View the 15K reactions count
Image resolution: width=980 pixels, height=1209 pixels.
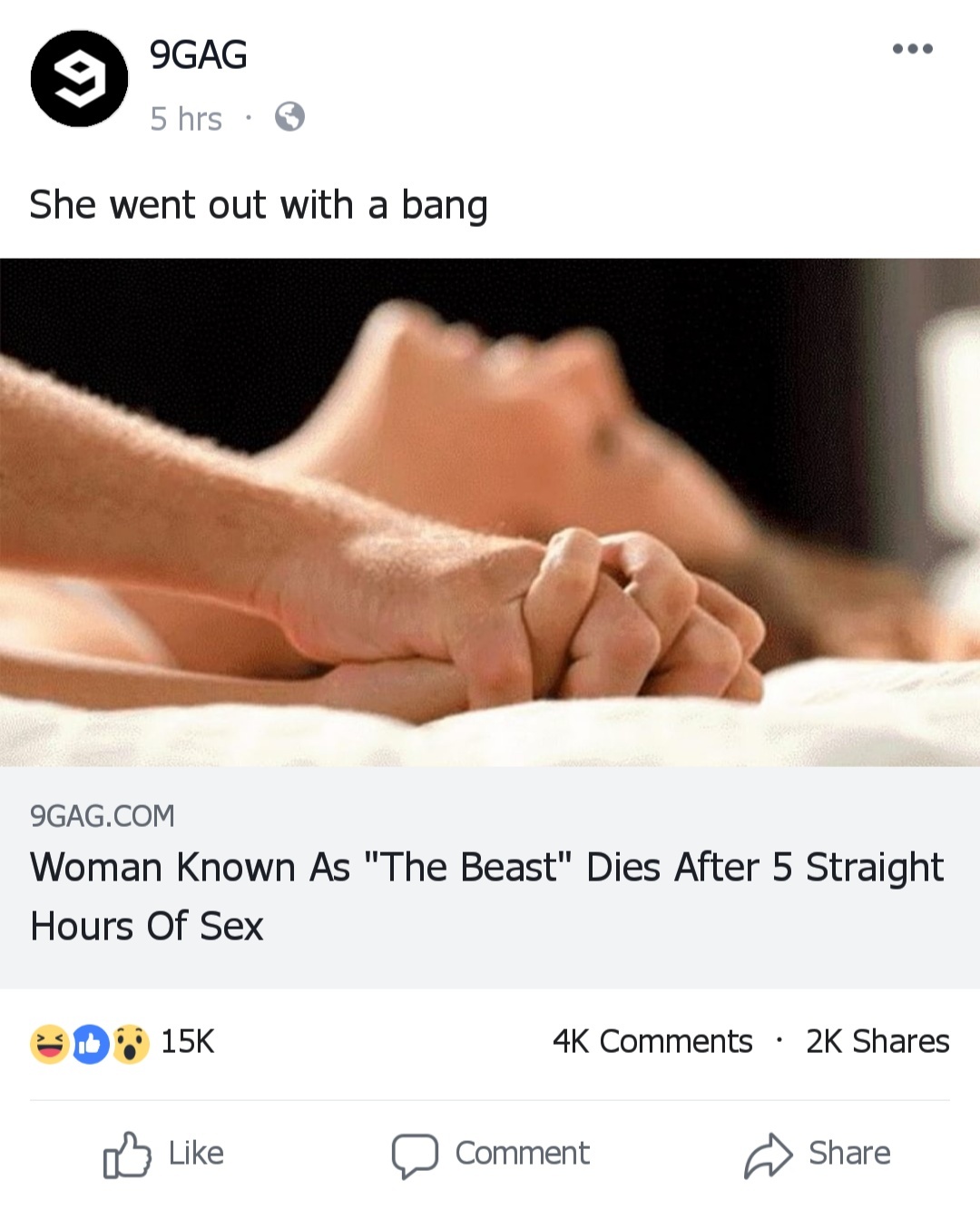tap(188, 1041)
